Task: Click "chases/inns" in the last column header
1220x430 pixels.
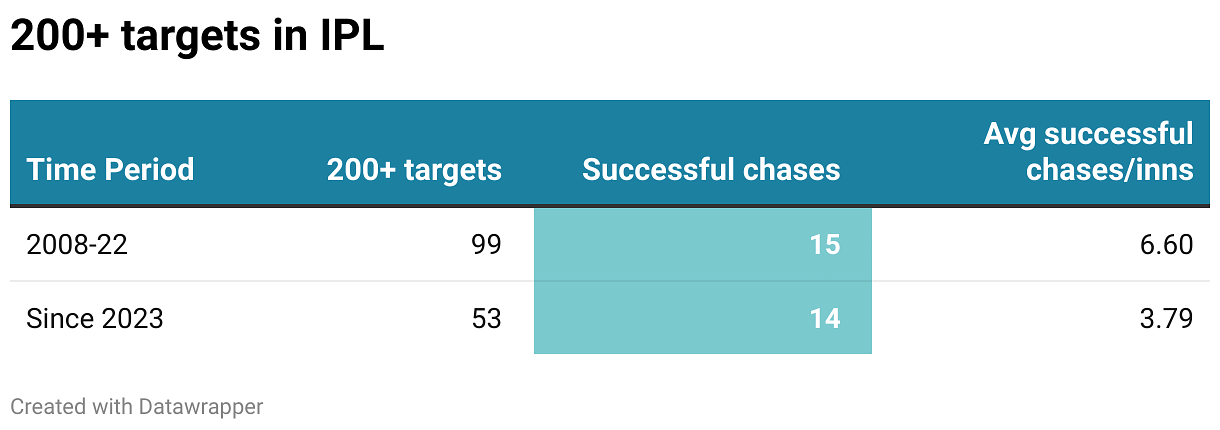Action: [1109, 170]
